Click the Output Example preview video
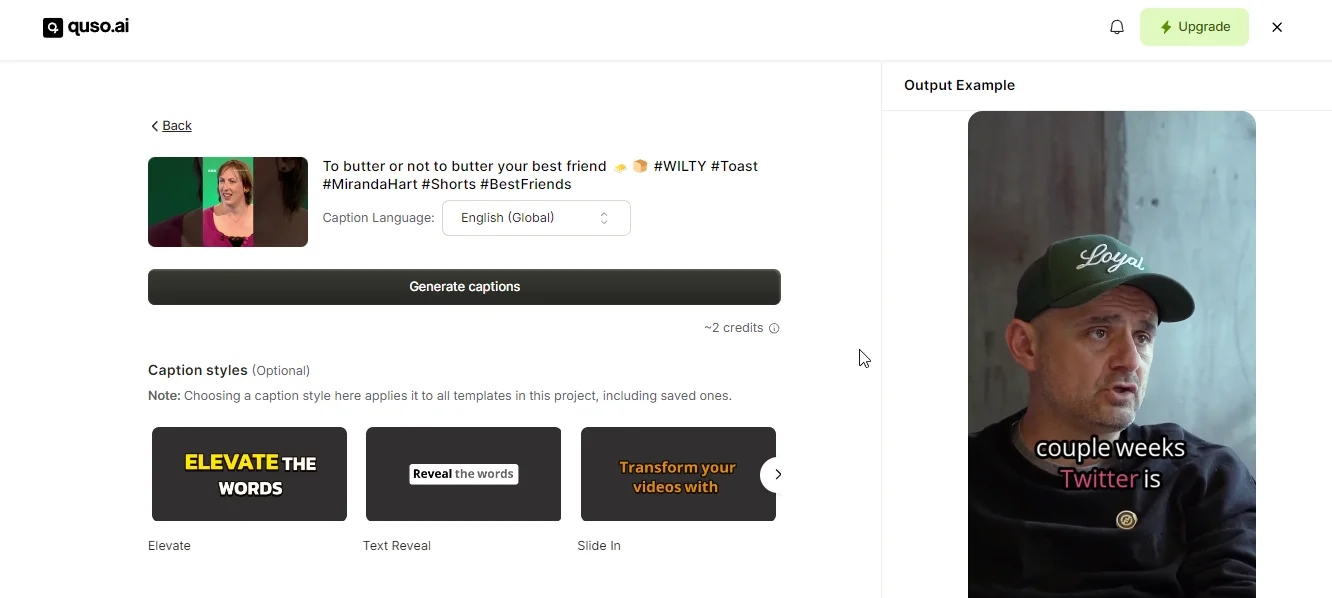 pos(1112,354)
